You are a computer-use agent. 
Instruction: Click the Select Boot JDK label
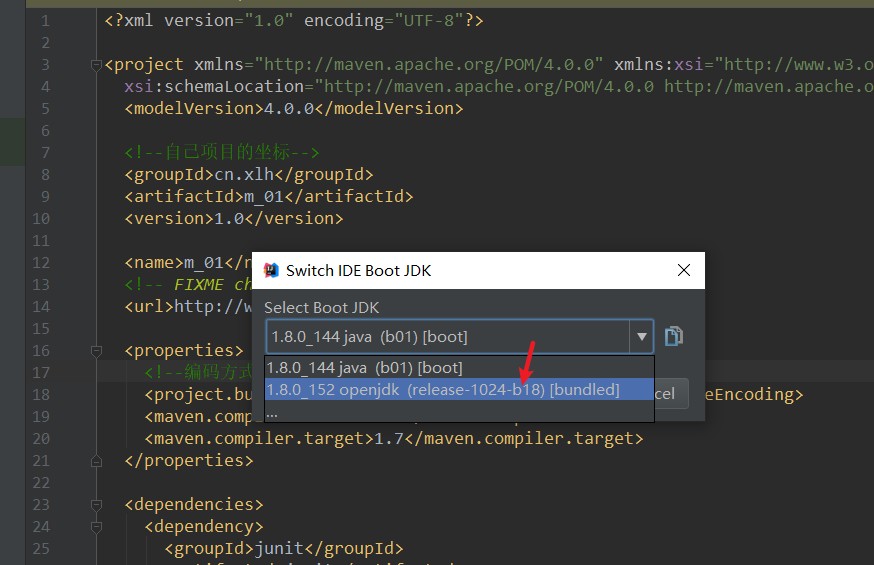click(322, 308)
